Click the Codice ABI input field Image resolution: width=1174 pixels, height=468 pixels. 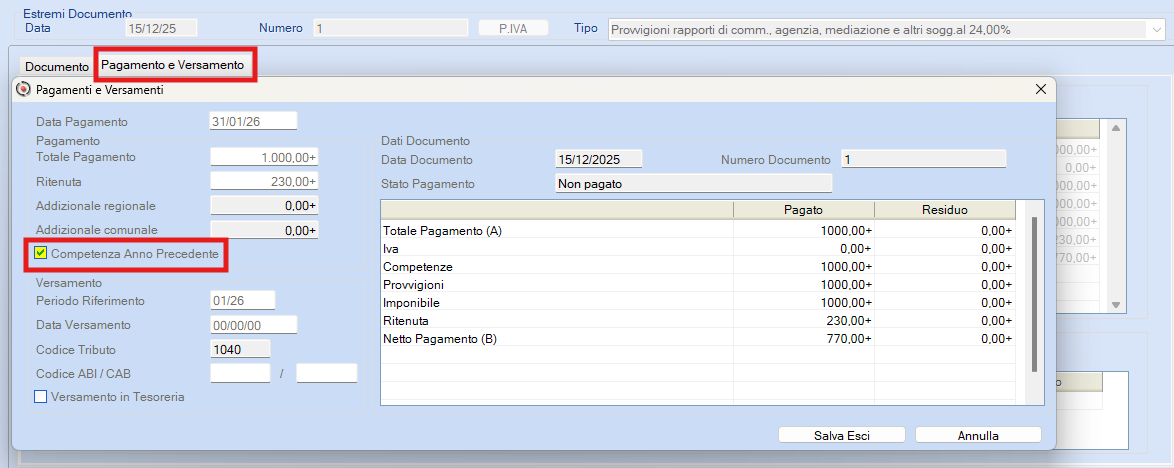(x=240, y=373)
